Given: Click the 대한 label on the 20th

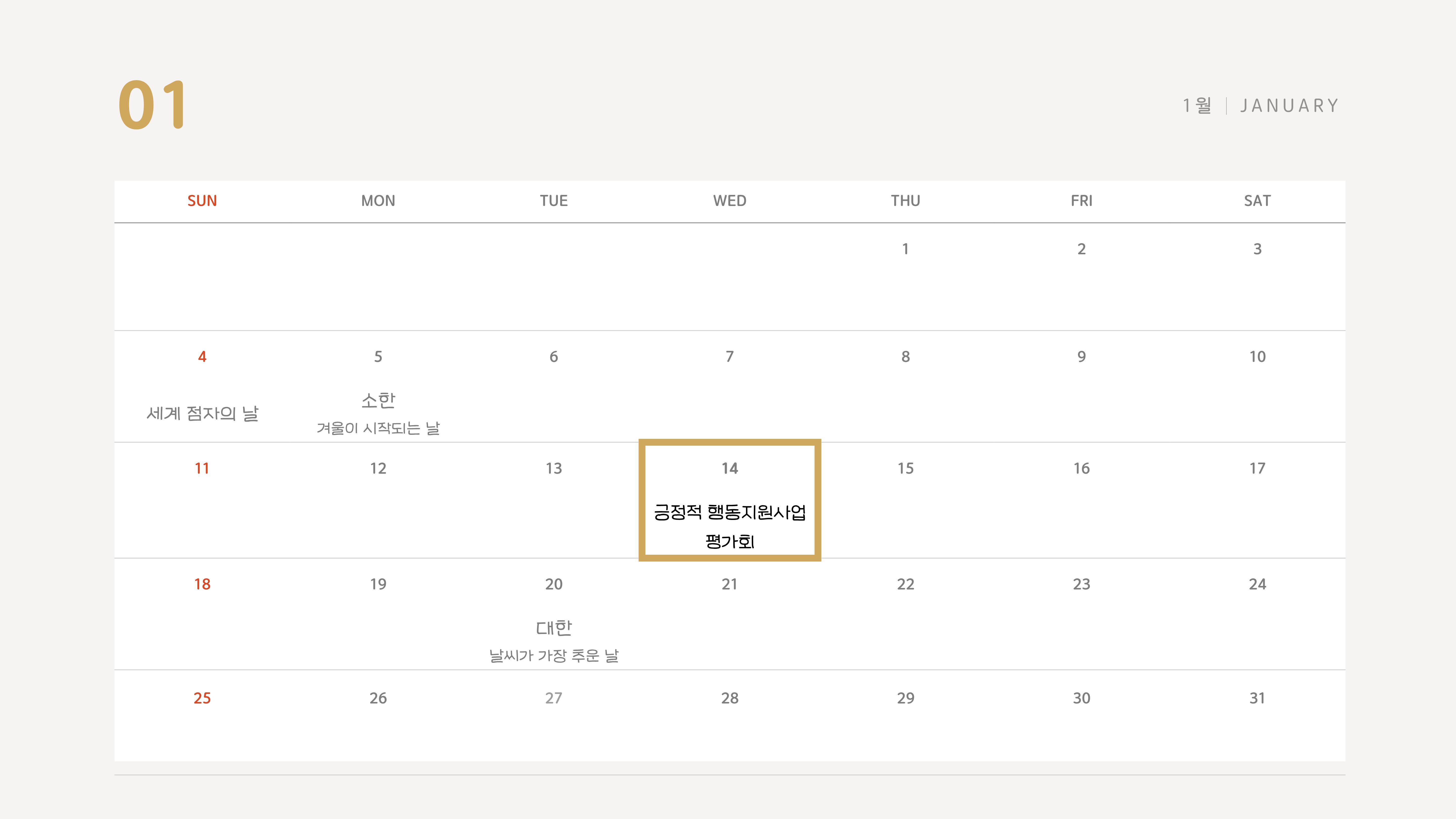Looking at the screenshot, I should 553,627.
